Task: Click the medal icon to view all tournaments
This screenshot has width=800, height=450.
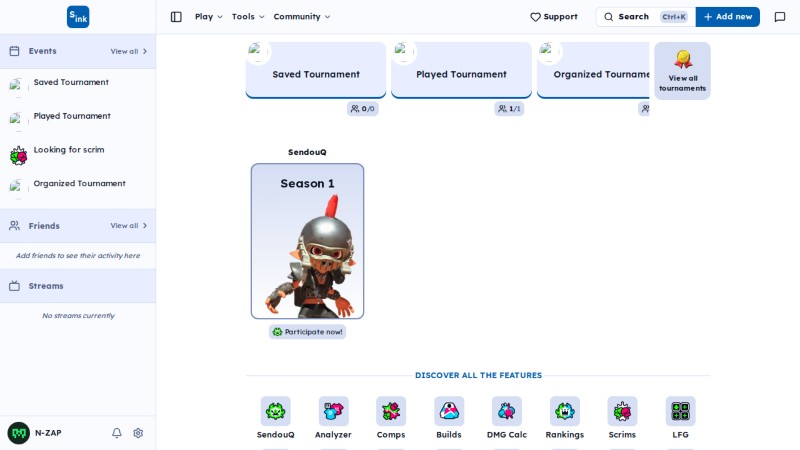Action: click(x=683, y=59)
